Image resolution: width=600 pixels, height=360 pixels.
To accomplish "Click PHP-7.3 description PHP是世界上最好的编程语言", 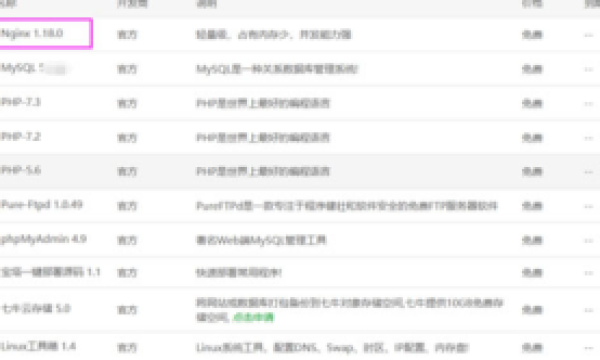I will [263, 103].
